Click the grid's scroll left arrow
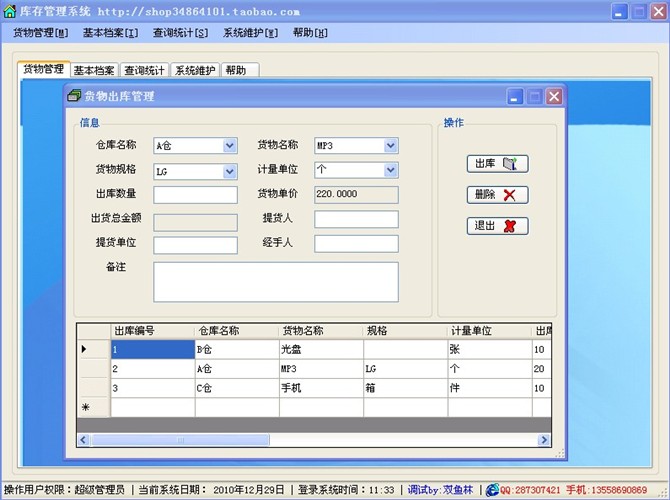This screenshot has height=500, width=670. [83, 440]
